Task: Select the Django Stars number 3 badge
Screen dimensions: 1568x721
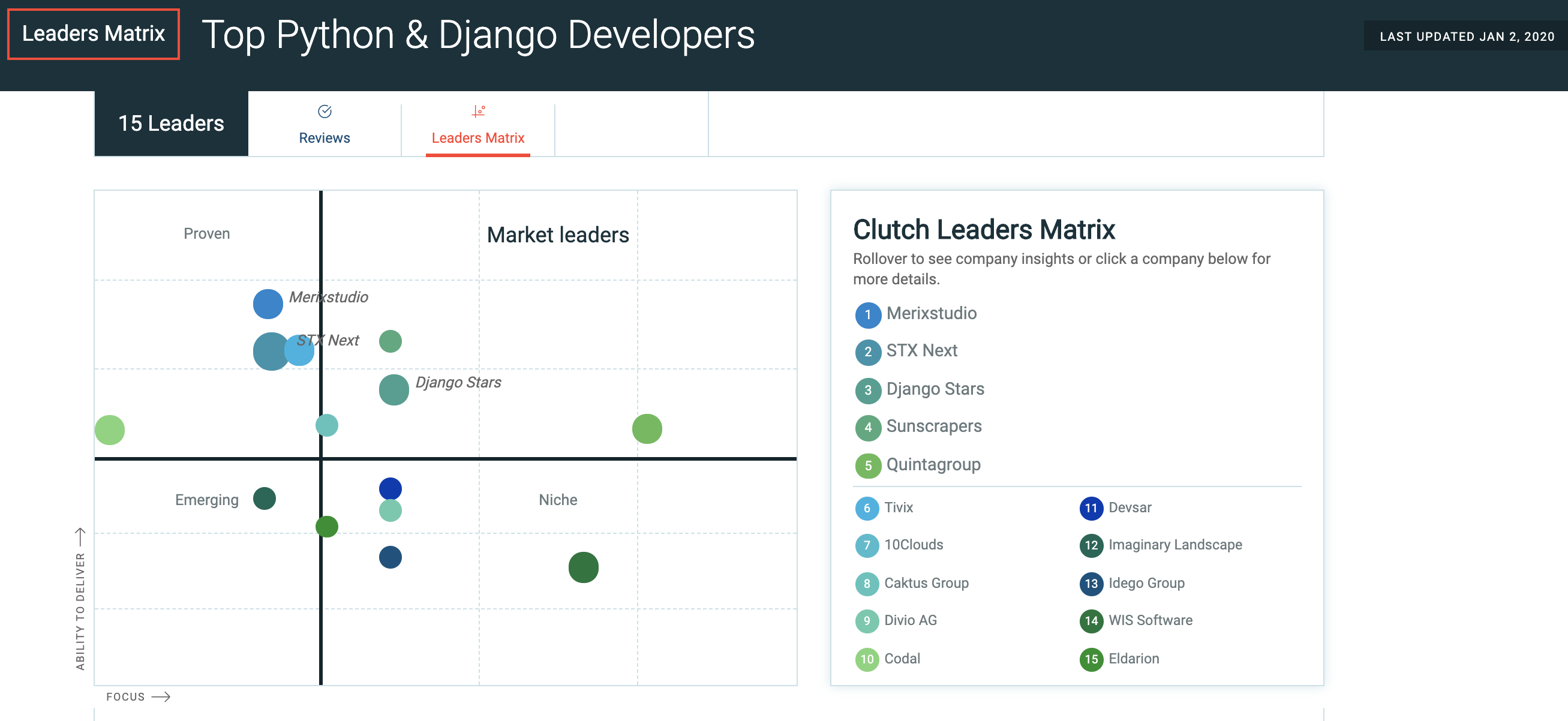Action: [868, 390]
